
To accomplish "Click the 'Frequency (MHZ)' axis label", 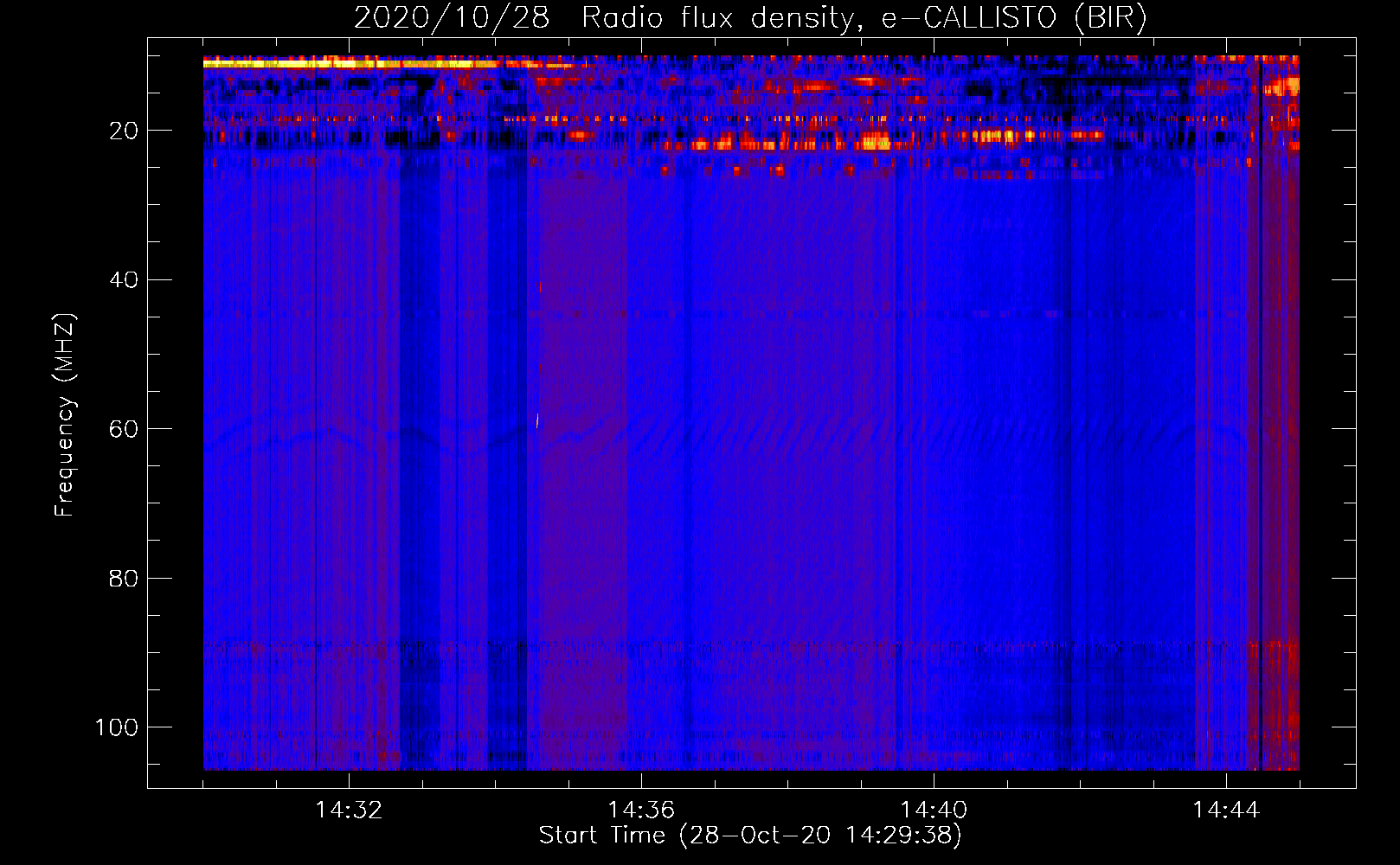I will pos(65,415).
